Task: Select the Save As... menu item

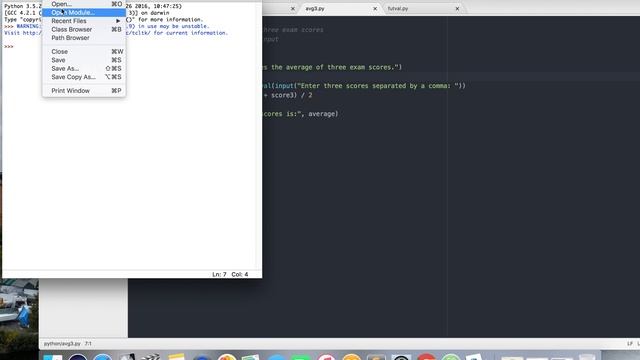Action: pos(84,69)
